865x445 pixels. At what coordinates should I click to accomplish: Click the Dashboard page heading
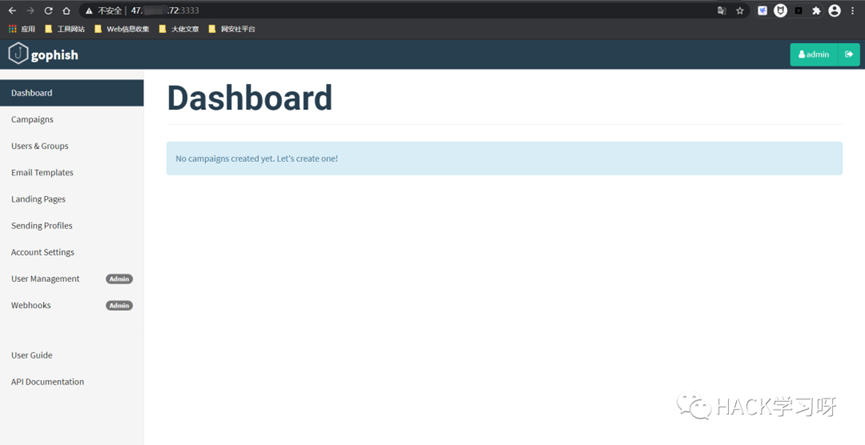pos(250,98)
